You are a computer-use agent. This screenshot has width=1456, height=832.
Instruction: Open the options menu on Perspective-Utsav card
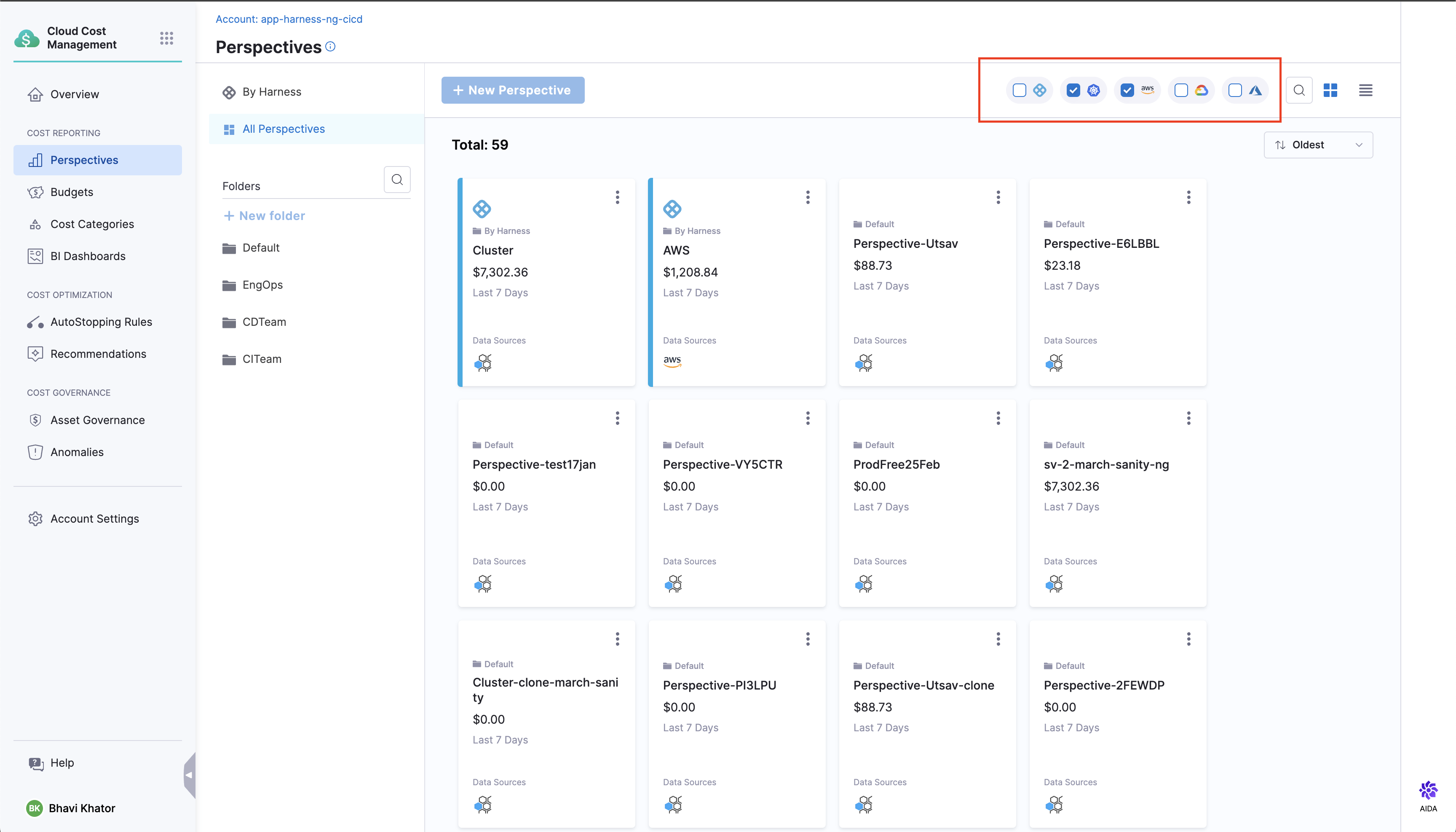point(998,198)
